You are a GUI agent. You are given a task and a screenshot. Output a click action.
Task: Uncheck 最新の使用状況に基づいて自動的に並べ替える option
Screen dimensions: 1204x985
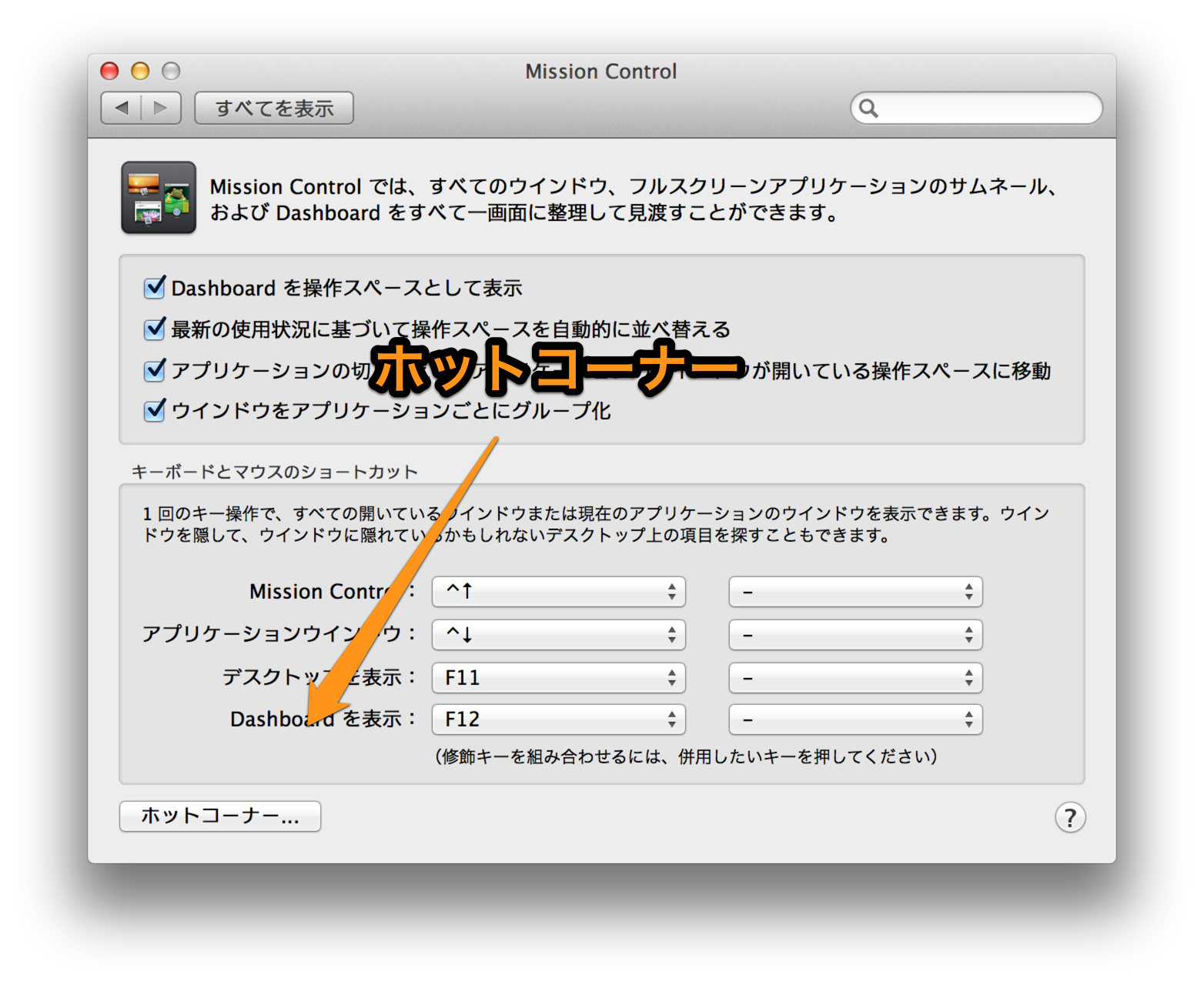click(x=155, y=329)
